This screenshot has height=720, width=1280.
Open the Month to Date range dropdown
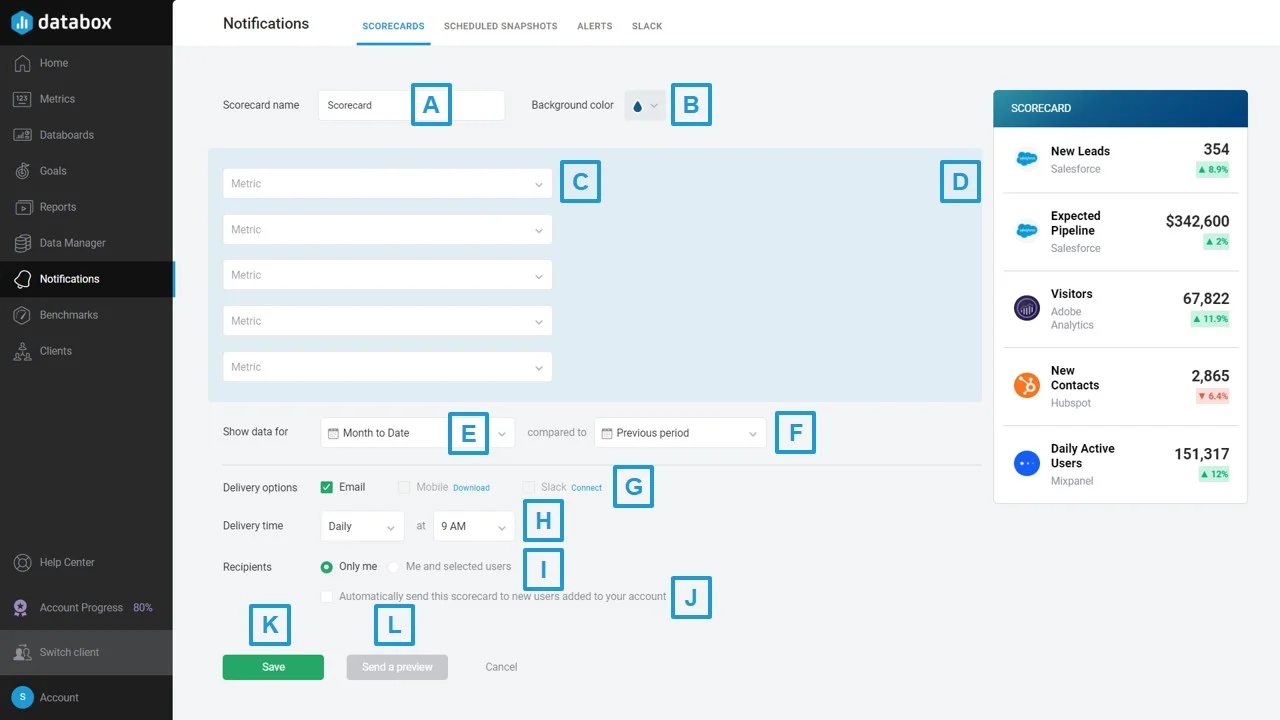pos(417,433)
